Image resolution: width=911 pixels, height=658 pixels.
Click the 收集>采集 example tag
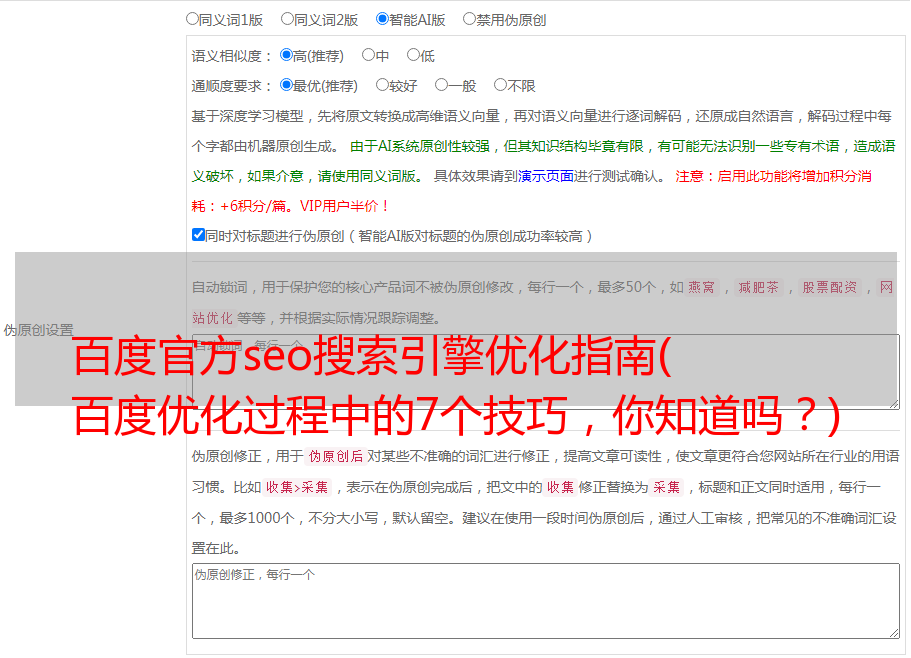tap(297, 487)
